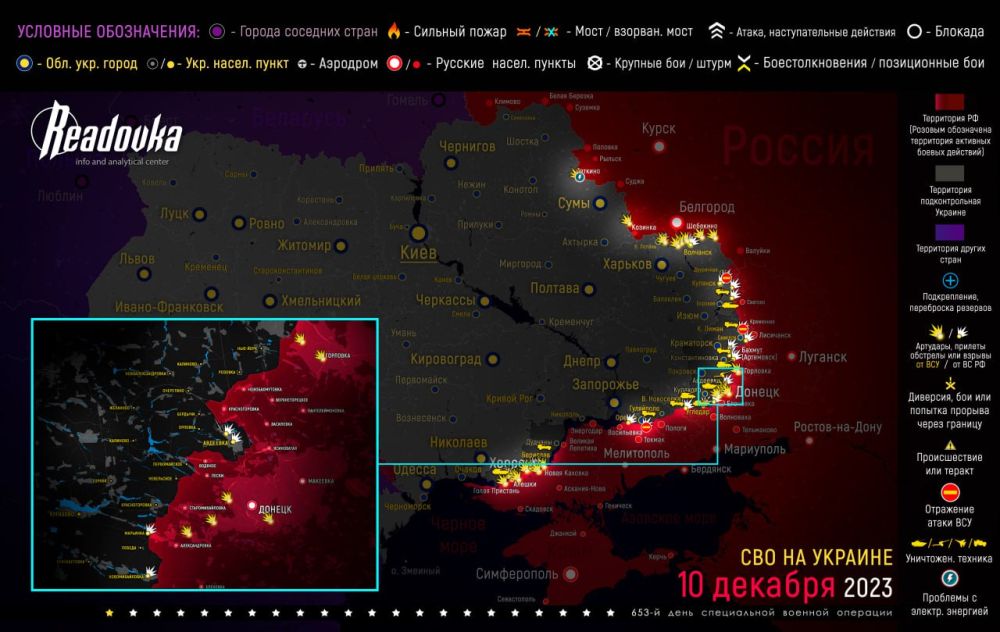This screenshot has height=632, width=1000.
Task: Click the Аэродром airfield legend icon
Action: coord(303,64)
